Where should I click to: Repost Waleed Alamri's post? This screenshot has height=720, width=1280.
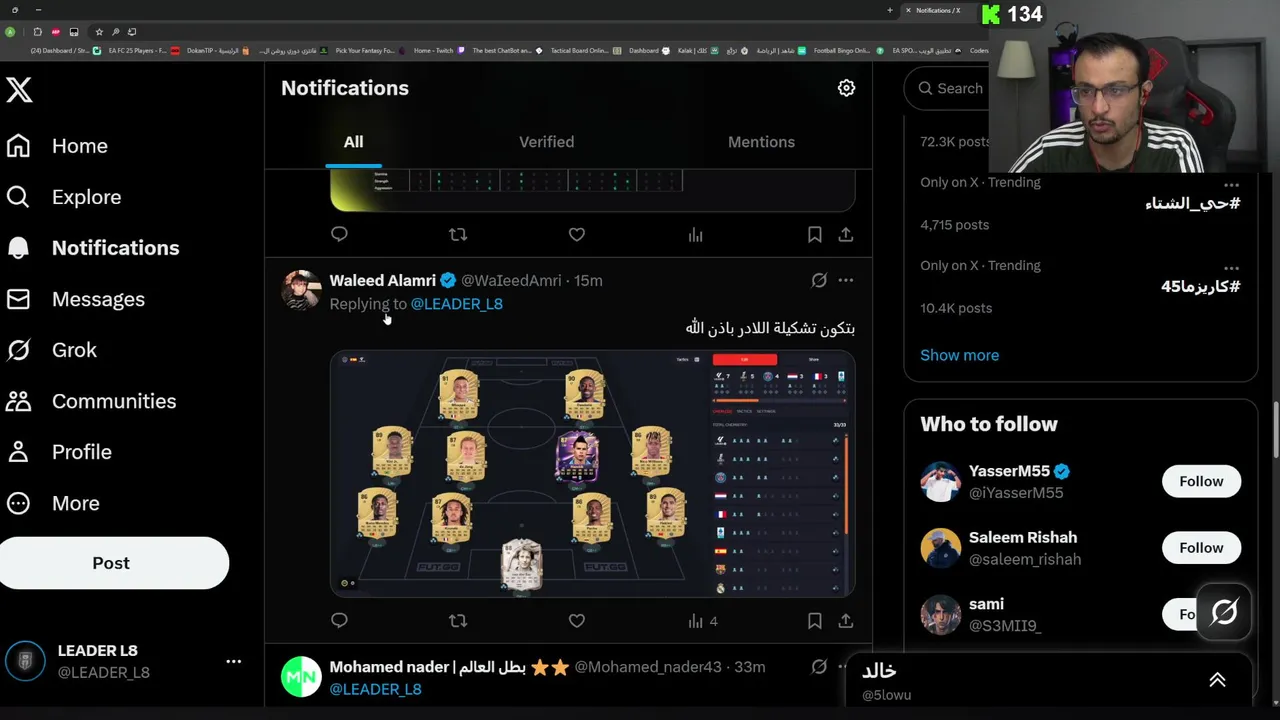(458, 621)
